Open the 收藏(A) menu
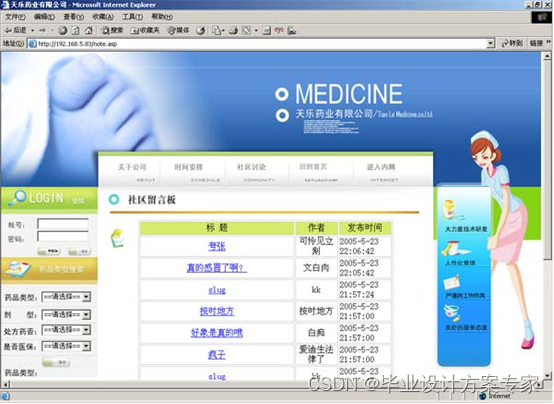Screen dimensions: 554x404 click(103, 17)
